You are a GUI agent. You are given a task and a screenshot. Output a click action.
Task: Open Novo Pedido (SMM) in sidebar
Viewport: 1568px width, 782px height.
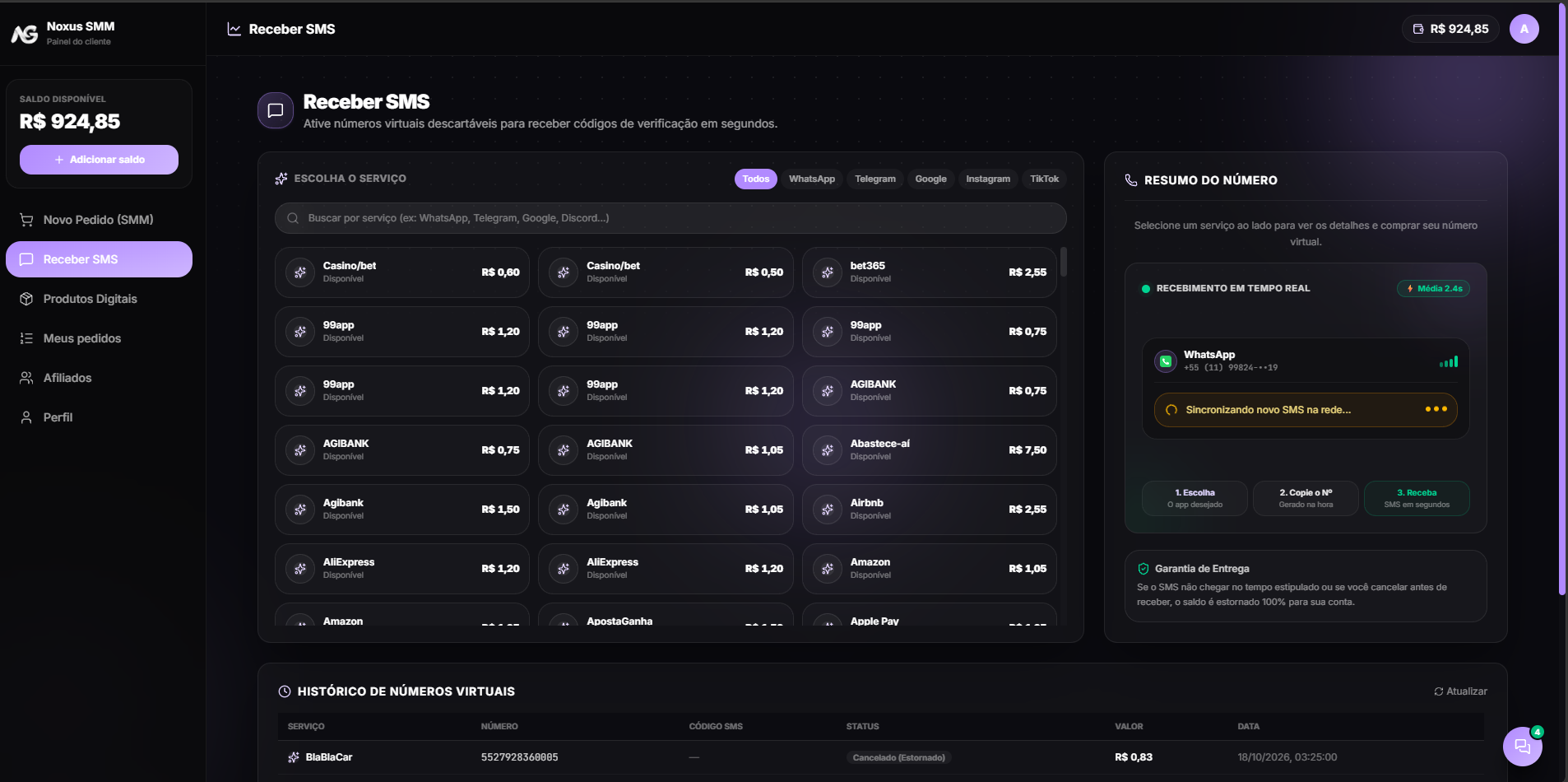click(x=99, y=220)
